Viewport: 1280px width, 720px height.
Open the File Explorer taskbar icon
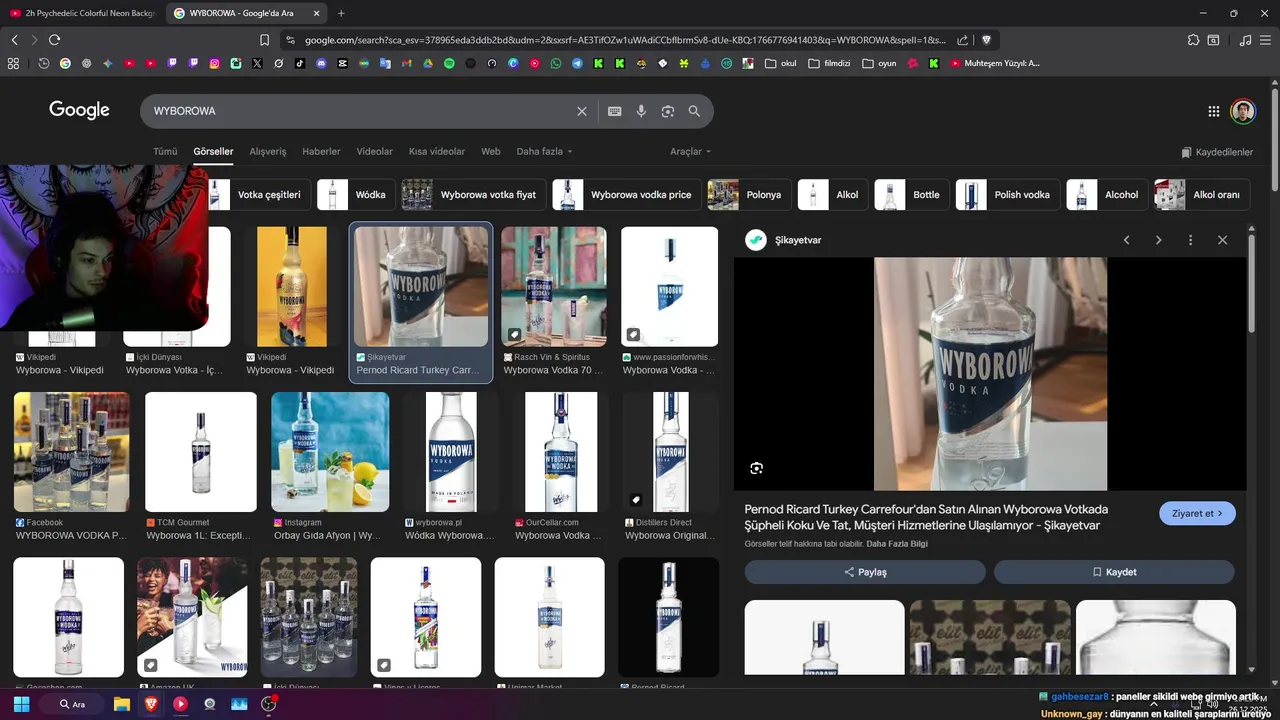122,704
